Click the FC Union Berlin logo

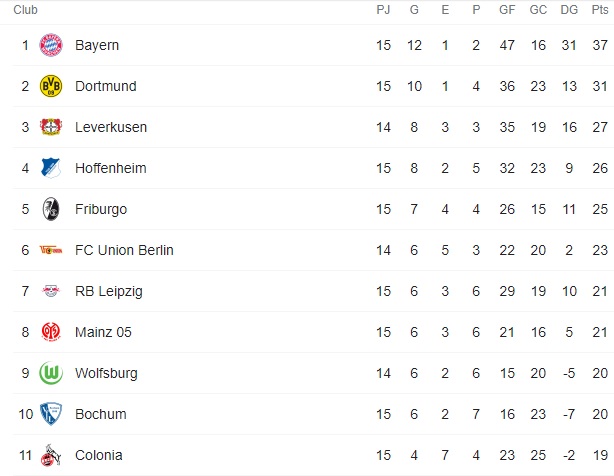coord(50,250)
